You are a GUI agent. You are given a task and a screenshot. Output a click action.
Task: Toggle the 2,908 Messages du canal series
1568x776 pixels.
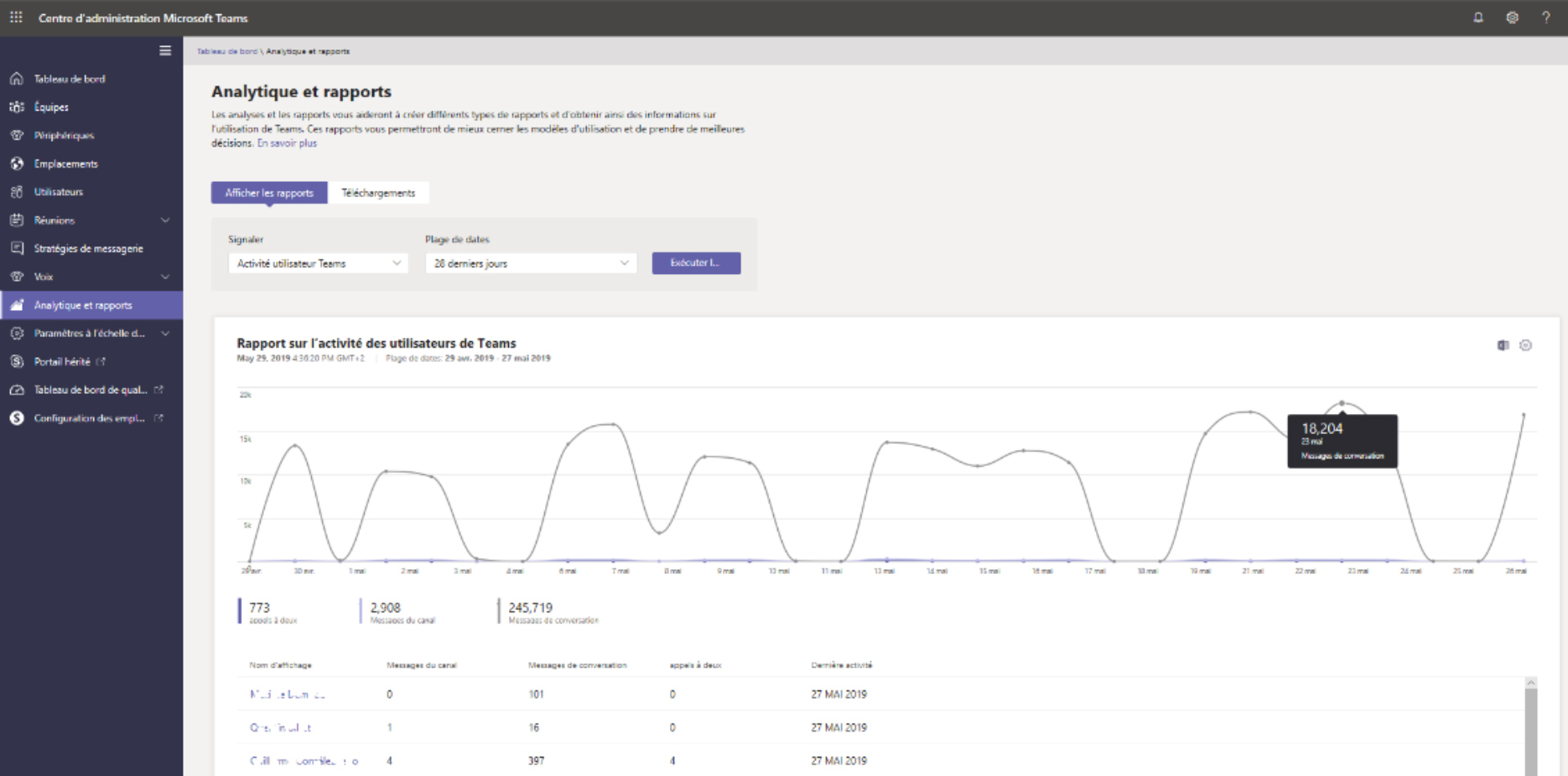tap(398, 612)
